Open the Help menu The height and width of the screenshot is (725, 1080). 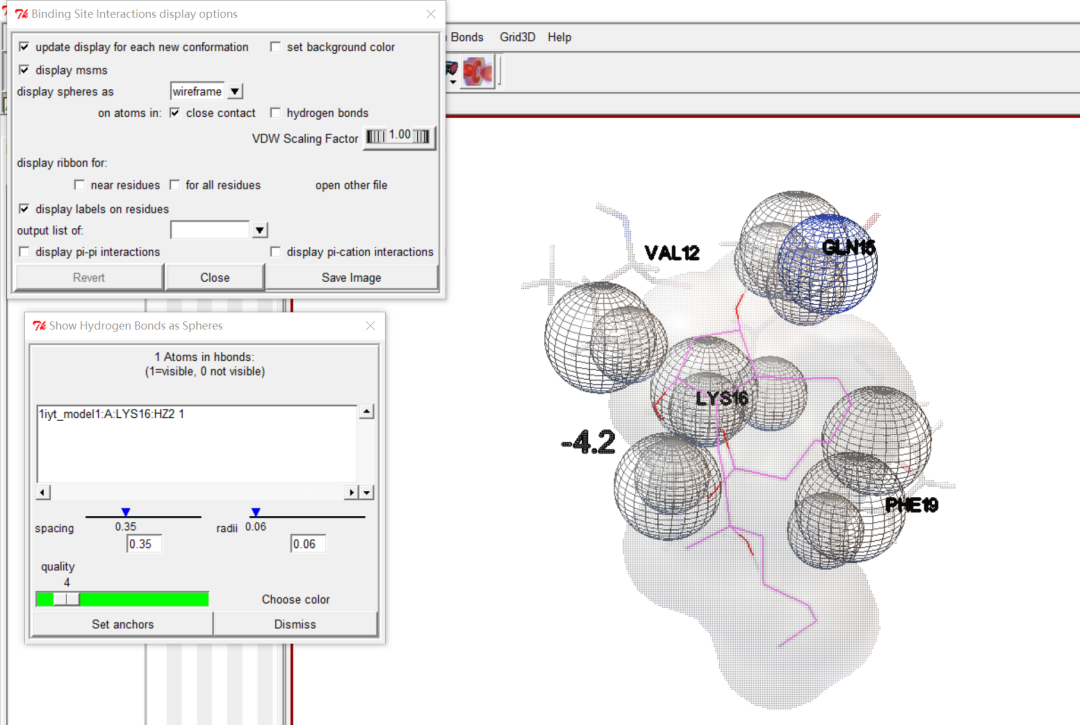point(559,37)
